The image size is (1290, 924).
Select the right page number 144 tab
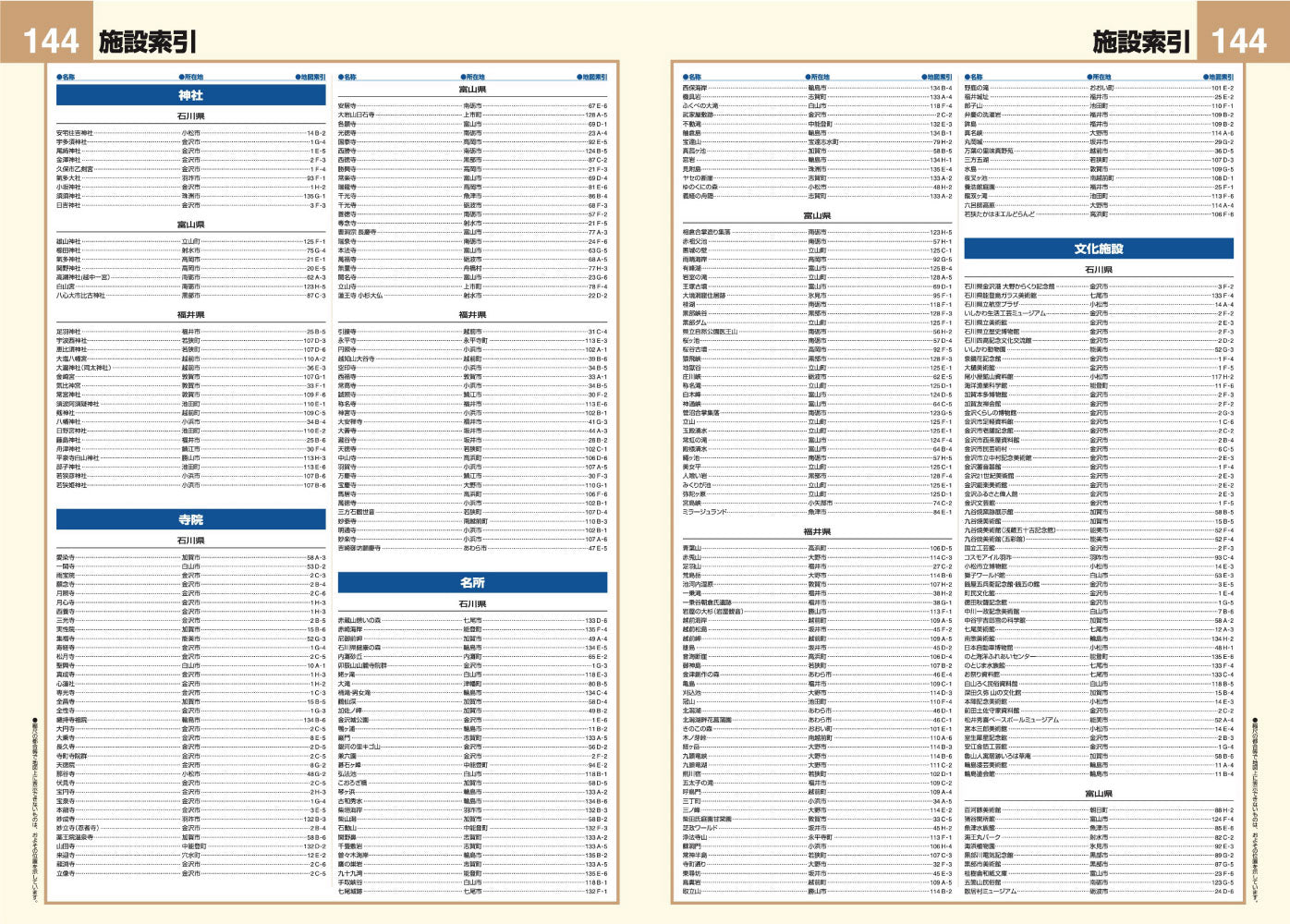pos(1238,41)
